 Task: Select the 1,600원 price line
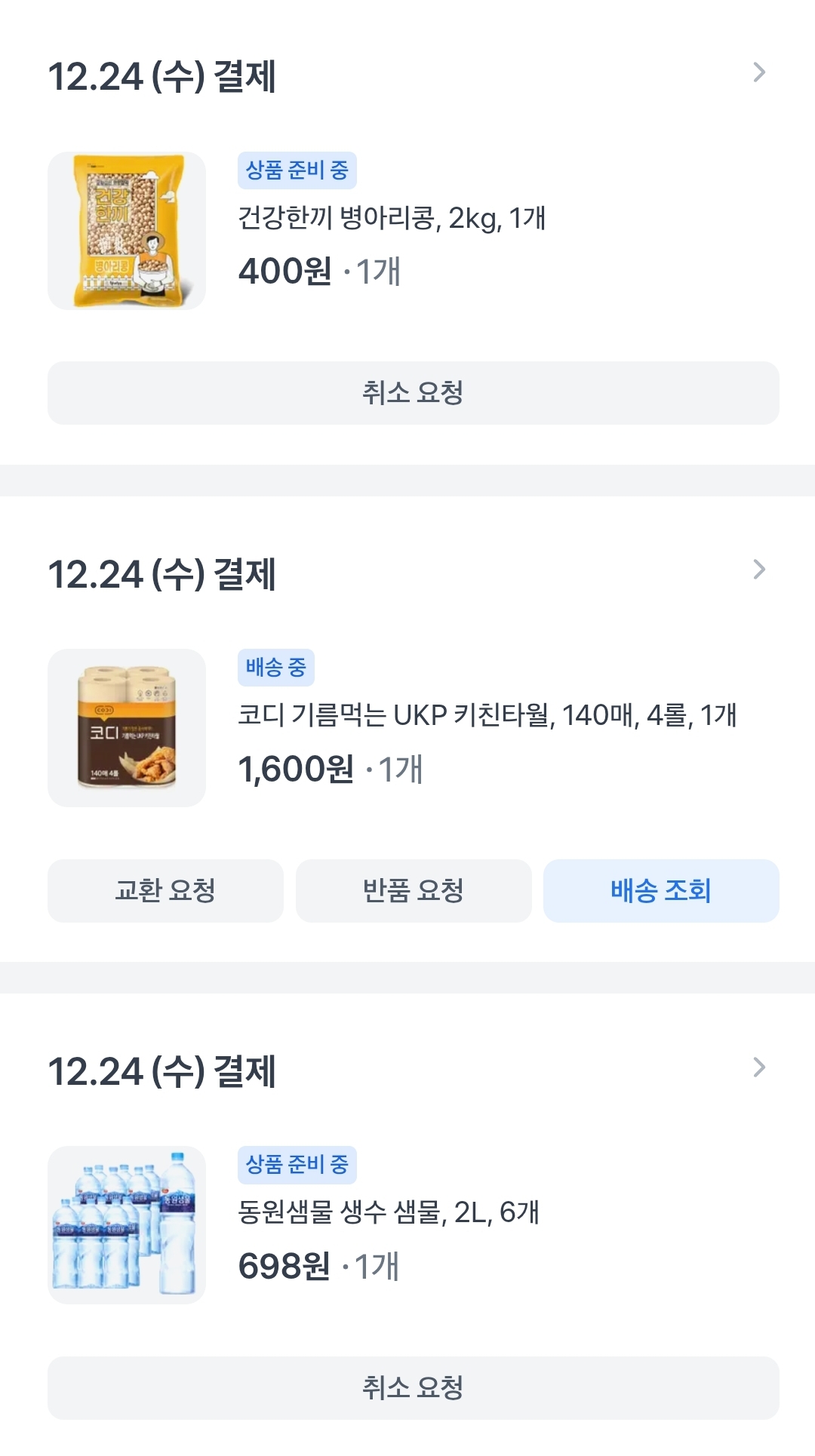[331, 769]
